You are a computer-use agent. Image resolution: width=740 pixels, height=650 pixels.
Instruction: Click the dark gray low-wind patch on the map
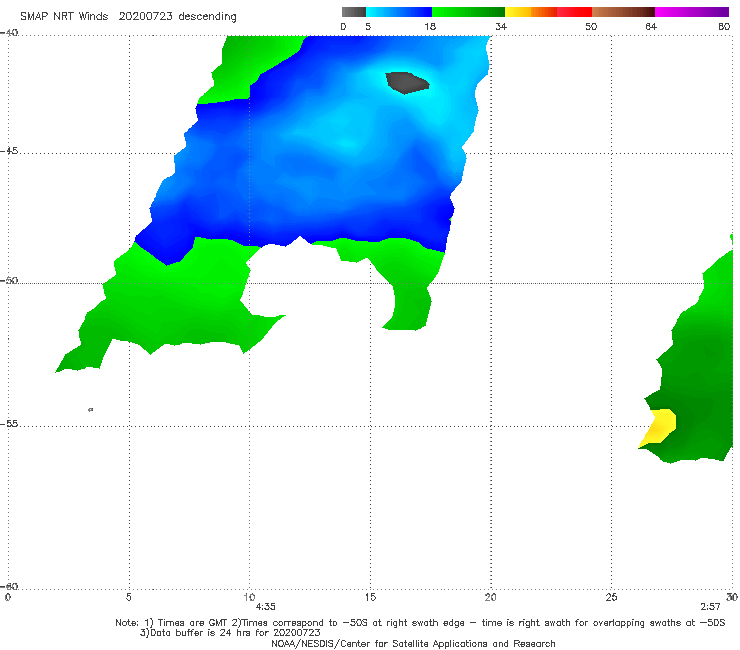click(x=407, y=83)
